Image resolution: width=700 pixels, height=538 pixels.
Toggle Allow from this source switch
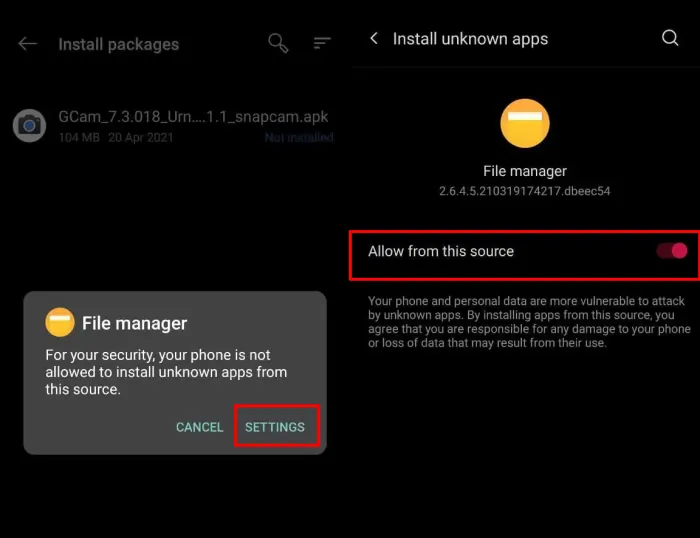click(672, 251)
